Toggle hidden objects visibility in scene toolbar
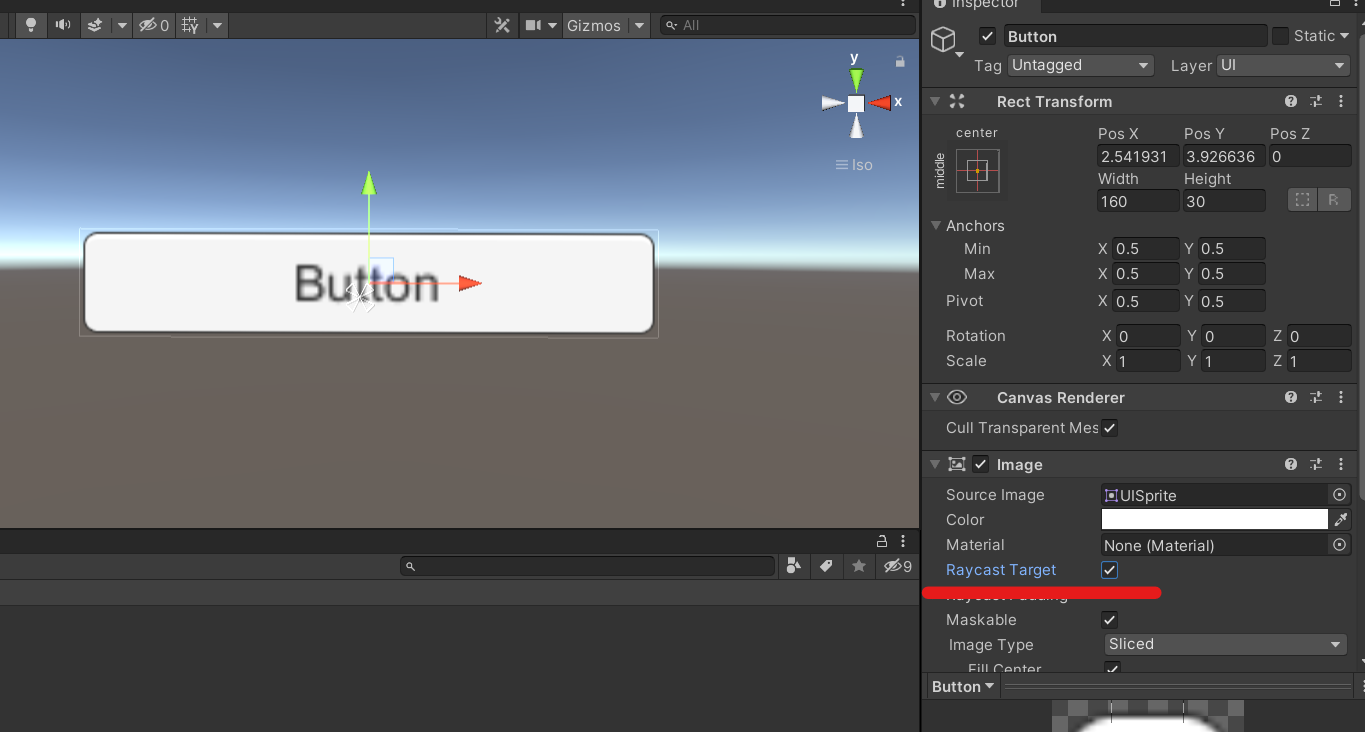The image size is (1365, 732). 154,25
